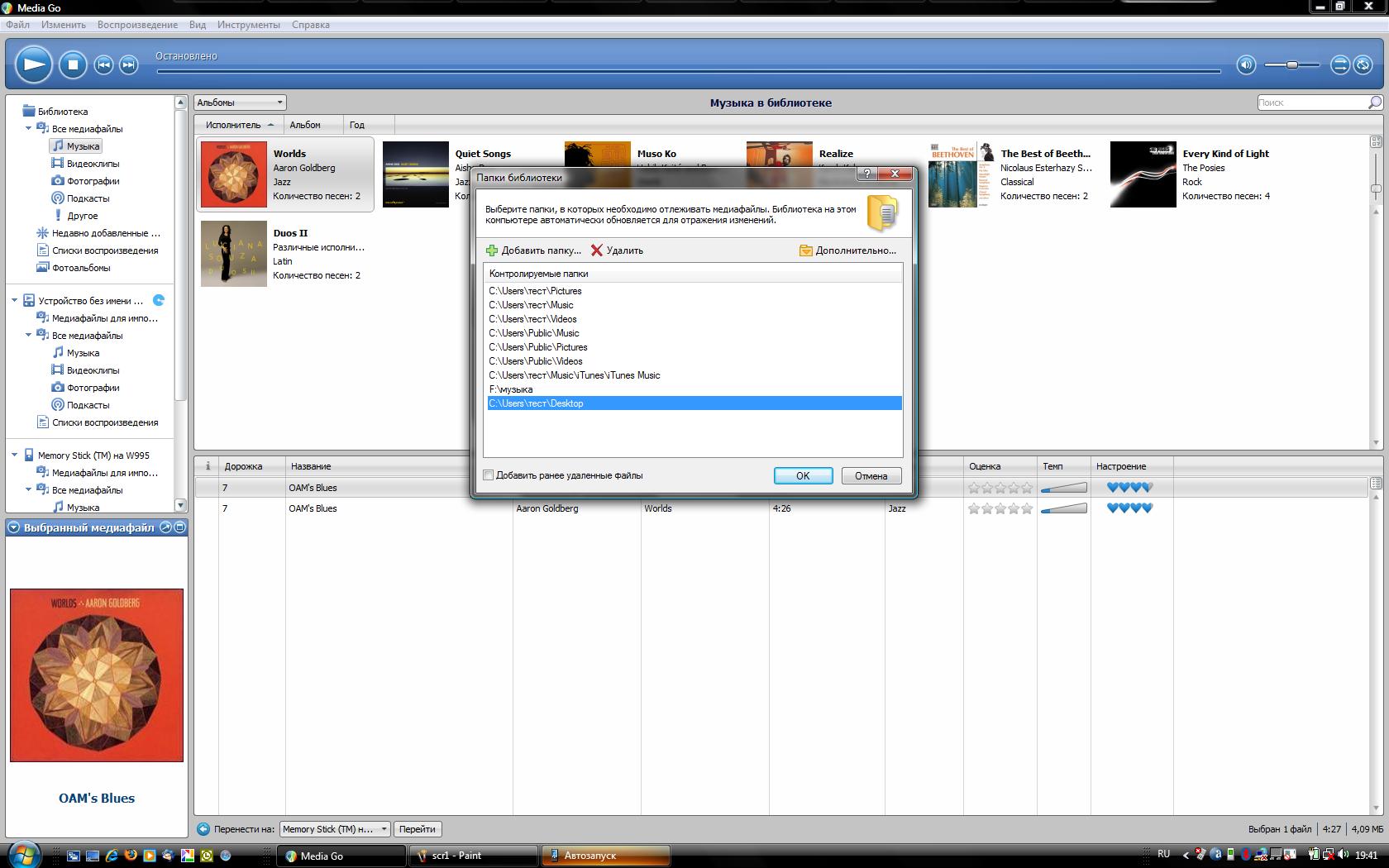Skip to the previous track
Viewport: 1389px width, 868px height.
click(103, 64)
